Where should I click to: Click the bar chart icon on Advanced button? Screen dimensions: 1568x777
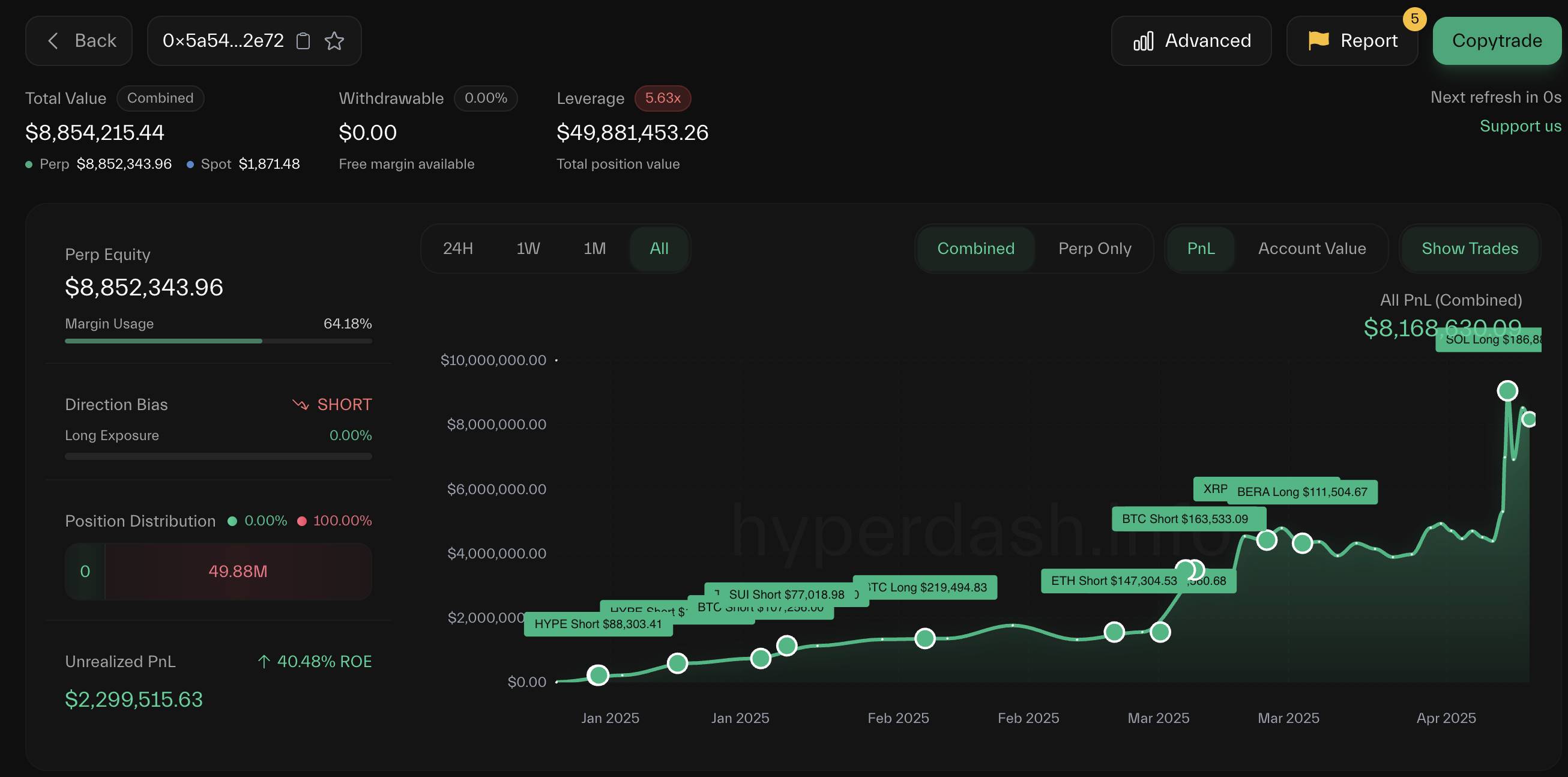(x=1144, y=40)
